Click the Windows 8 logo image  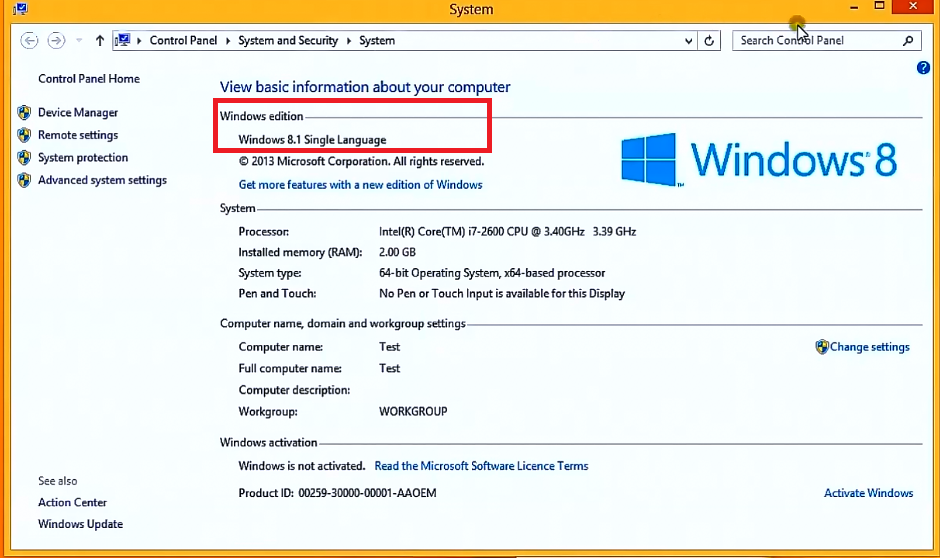click(758, 160)
